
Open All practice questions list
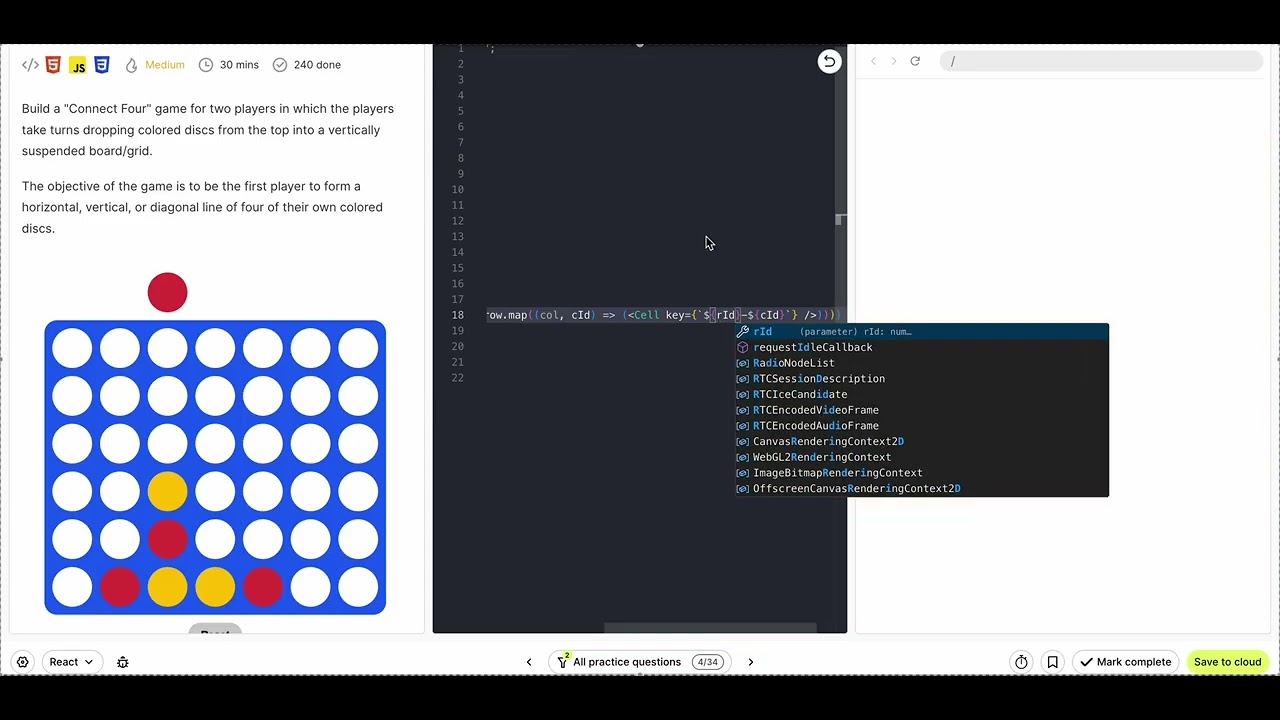pyautogui.click(x=627, y=662)
